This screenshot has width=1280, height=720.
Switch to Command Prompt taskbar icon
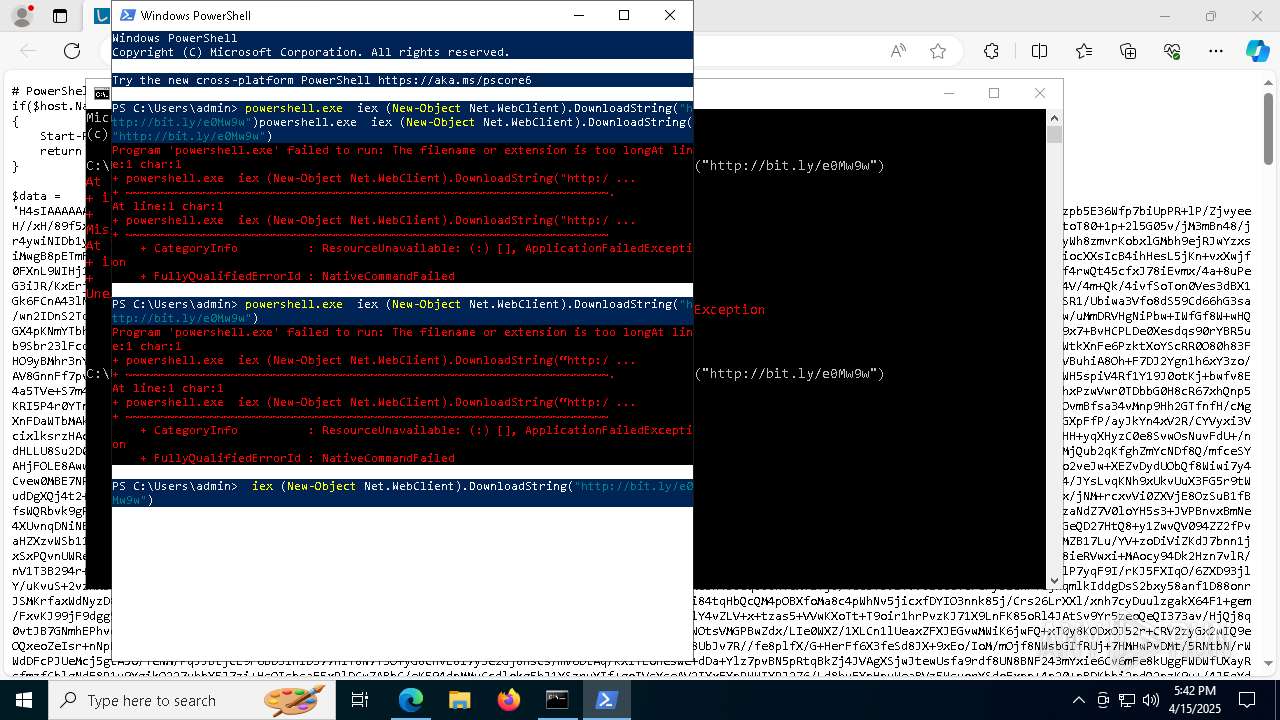[x=557, y=700]
